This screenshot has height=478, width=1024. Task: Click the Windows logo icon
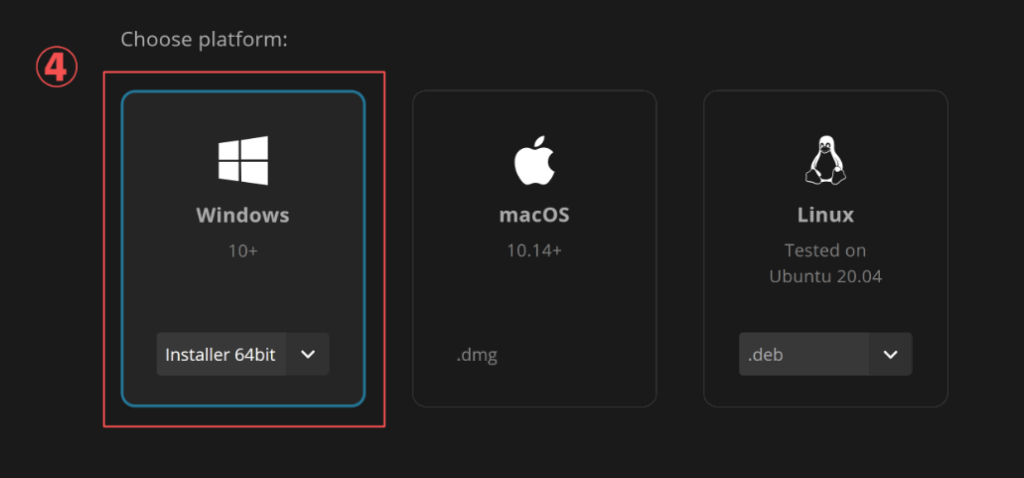243,161
